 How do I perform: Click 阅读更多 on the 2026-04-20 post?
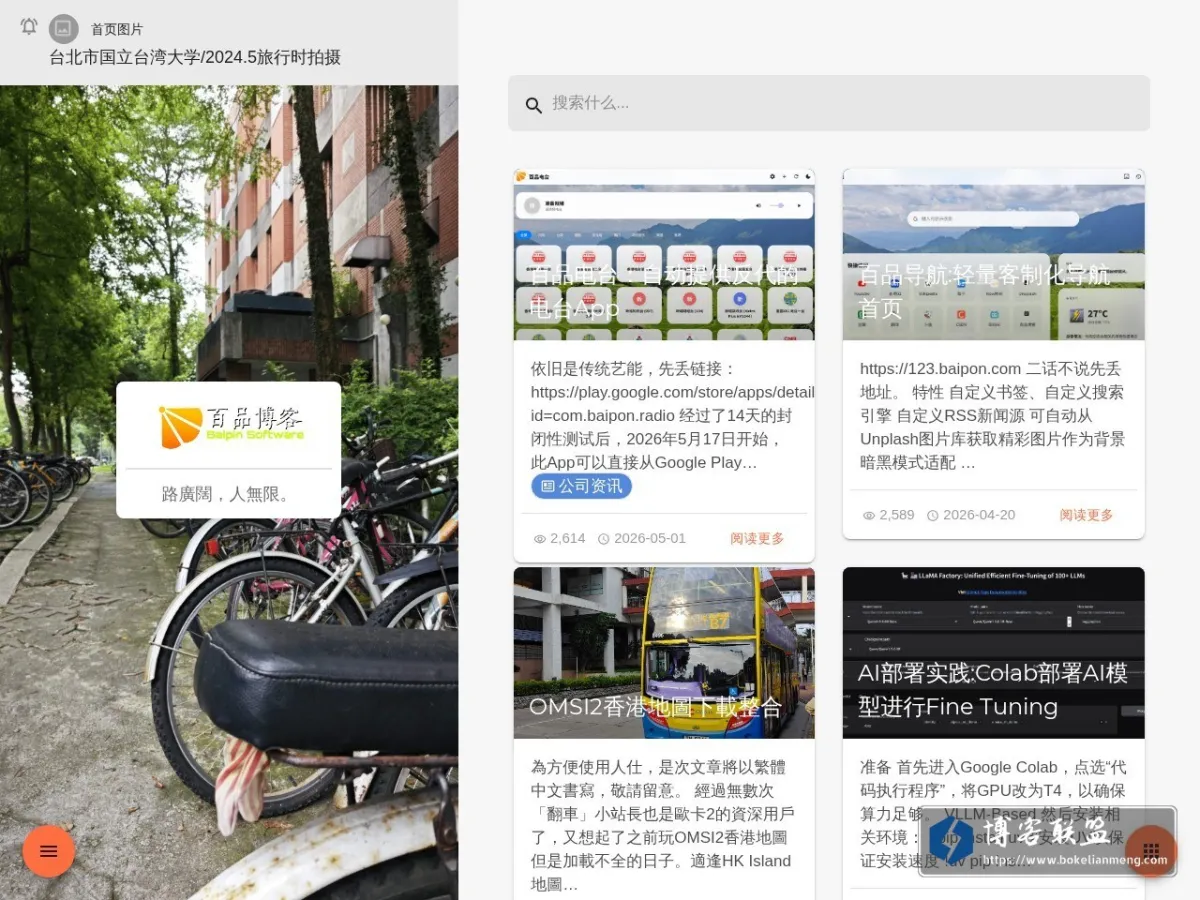tap(1086, 515)
